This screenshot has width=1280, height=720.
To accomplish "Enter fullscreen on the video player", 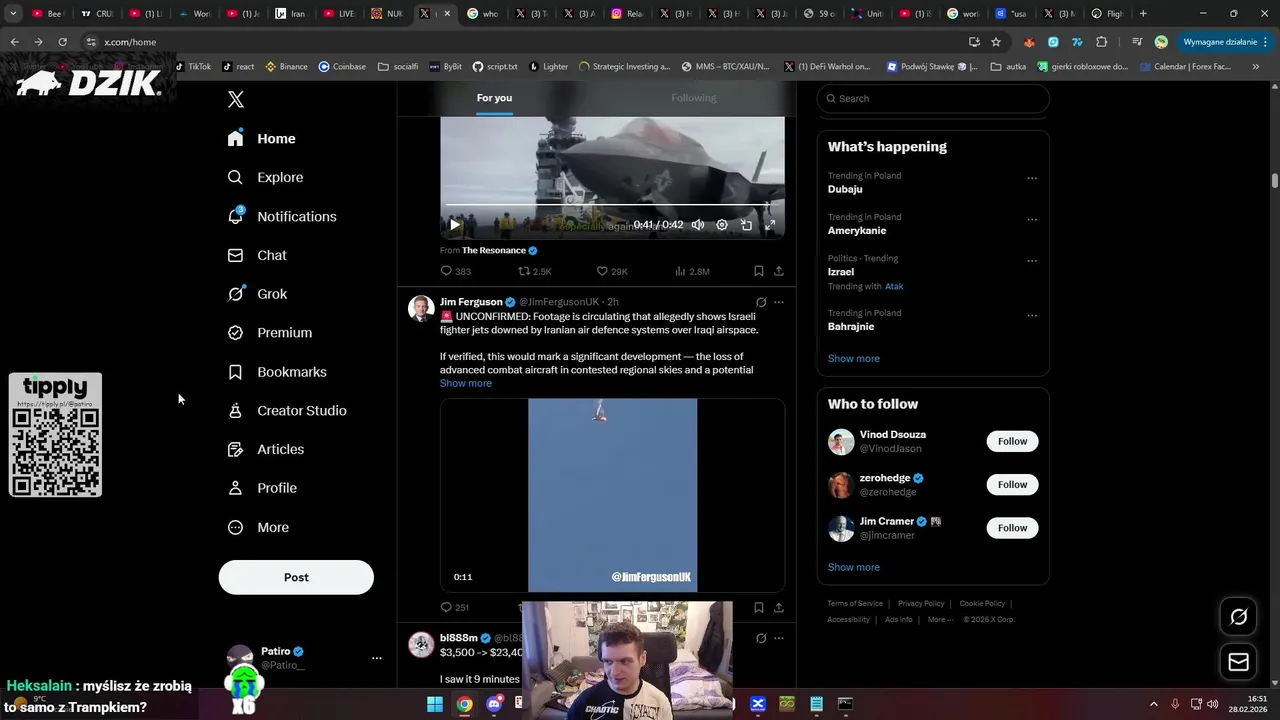I will tap(770, 225).
